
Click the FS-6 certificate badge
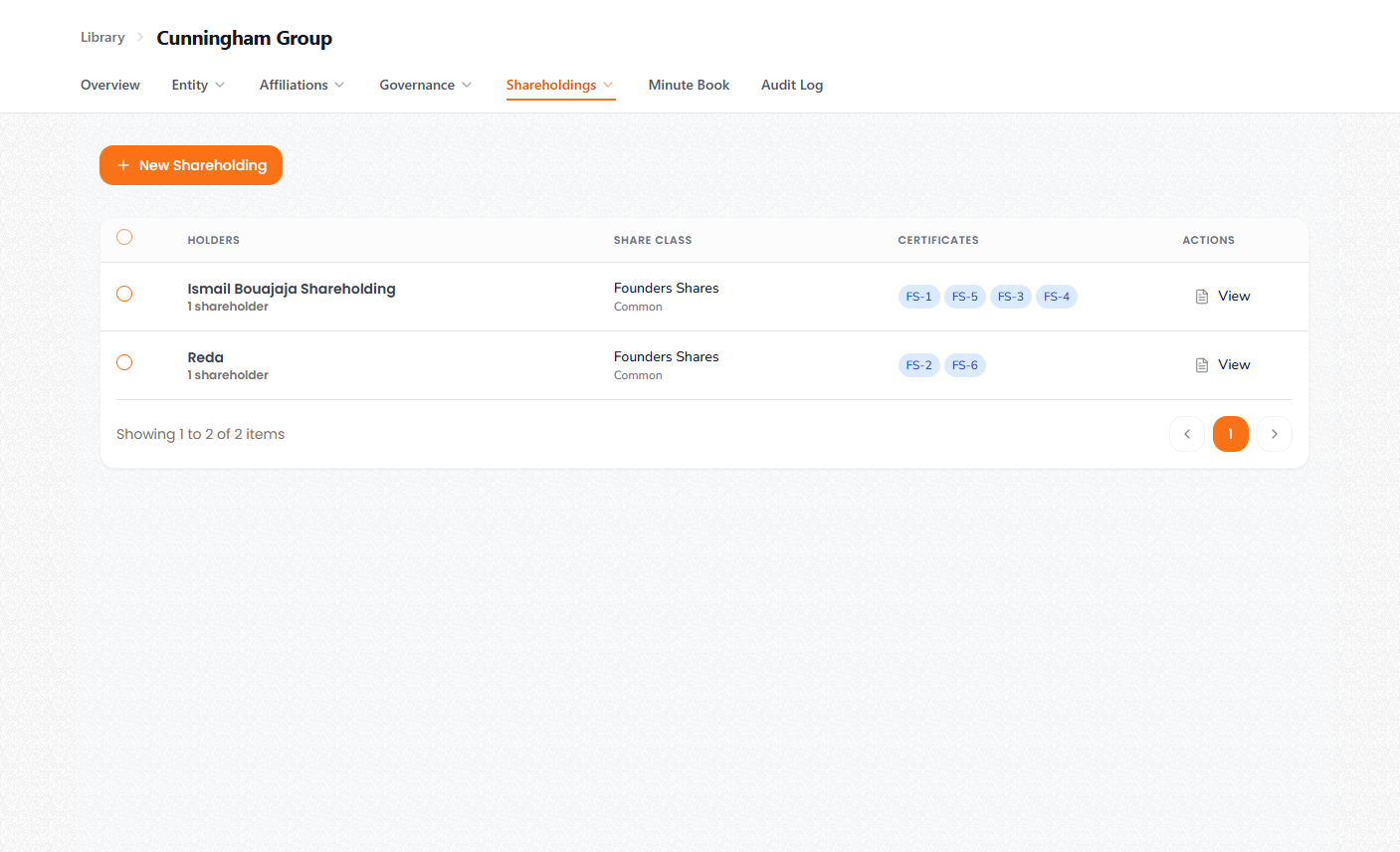click(x=964, y=365)
